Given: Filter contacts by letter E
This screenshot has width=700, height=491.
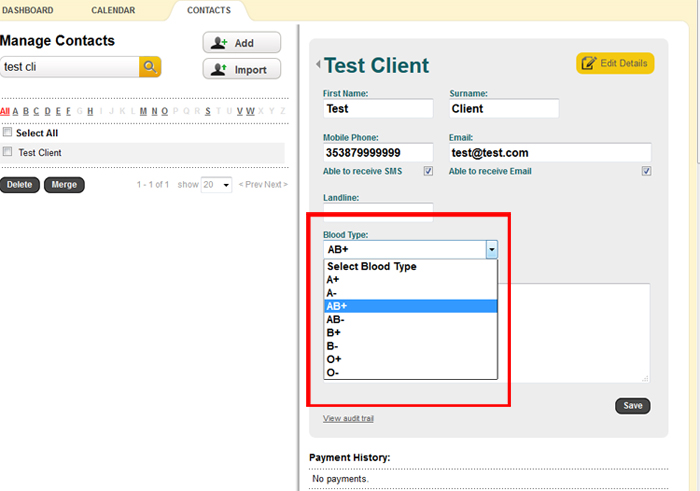Looking at the screenshot, I should 58,111.
